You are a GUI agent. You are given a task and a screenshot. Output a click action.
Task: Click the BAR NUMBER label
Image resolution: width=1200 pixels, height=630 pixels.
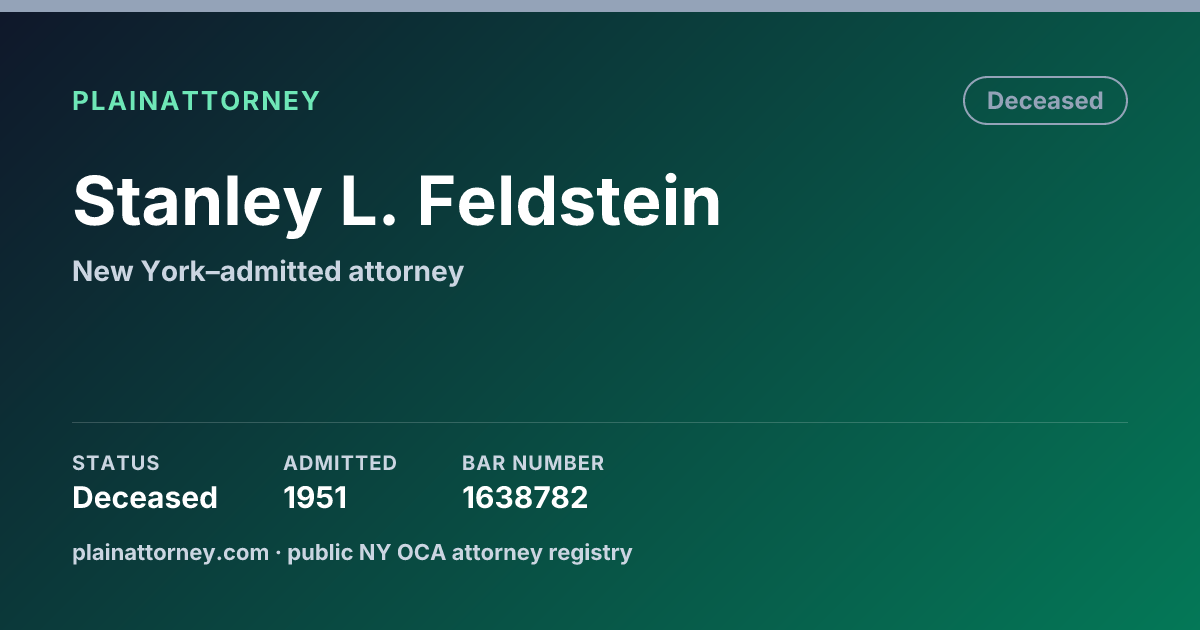533,463
